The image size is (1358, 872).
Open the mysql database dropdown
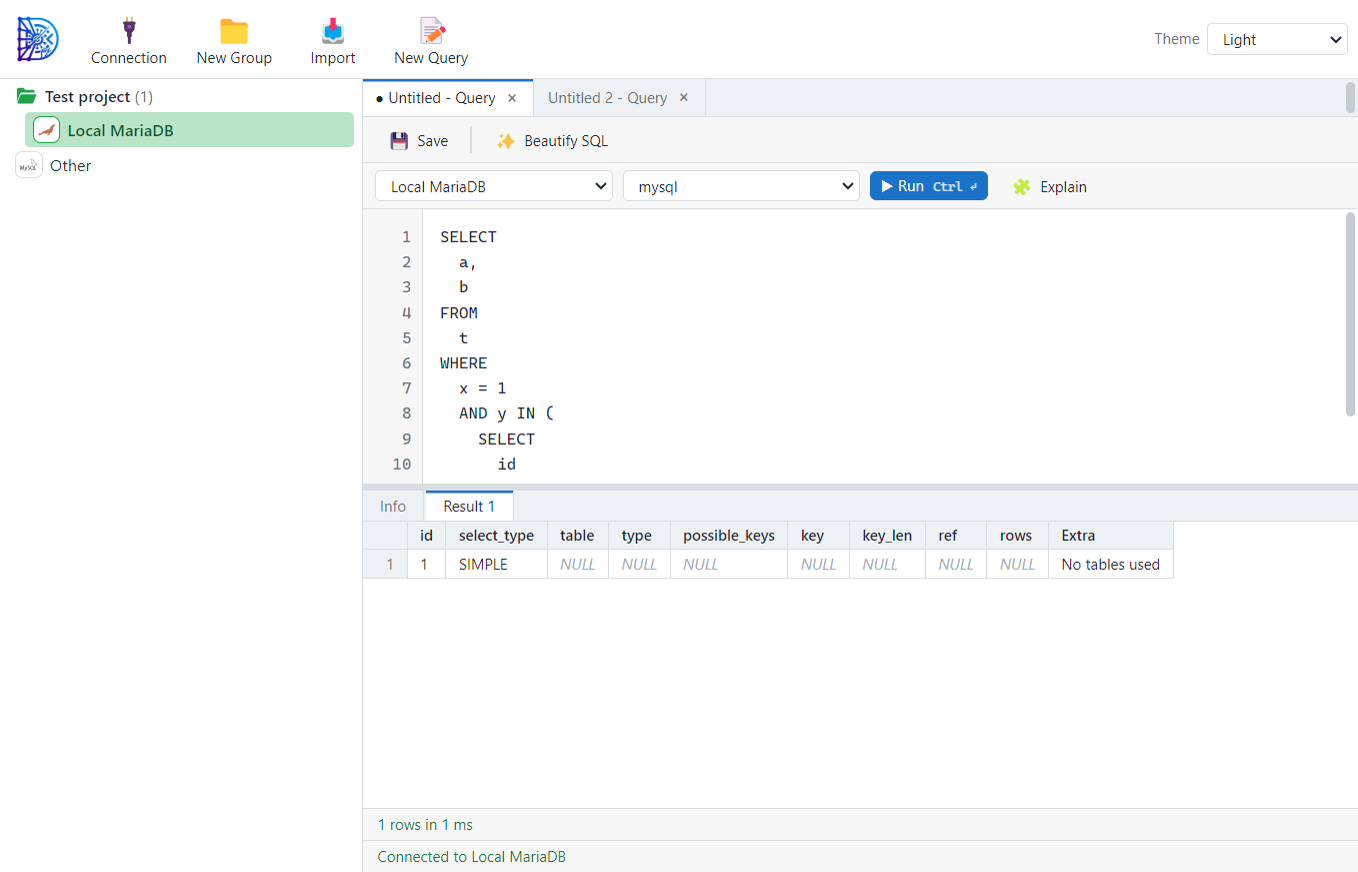(x=741, y=186)
